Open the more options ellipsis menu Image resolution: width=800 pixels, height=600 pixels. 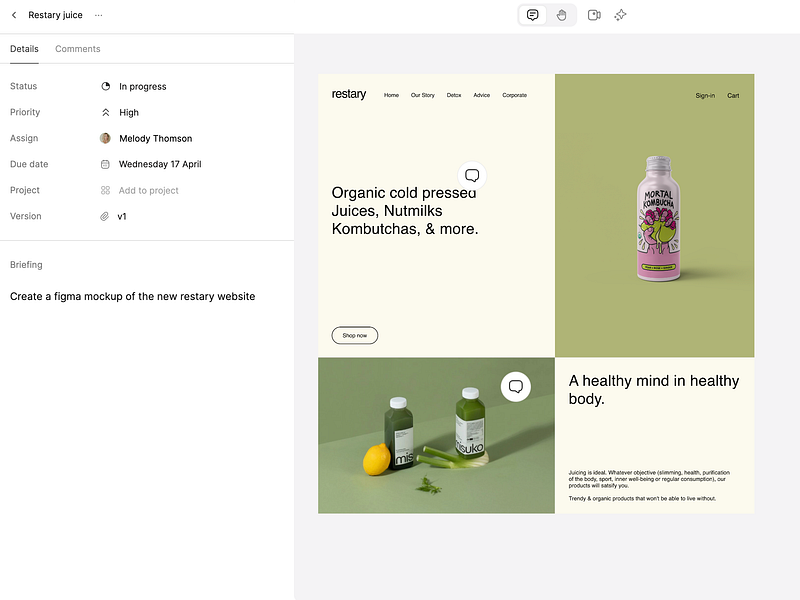(98, 15)
